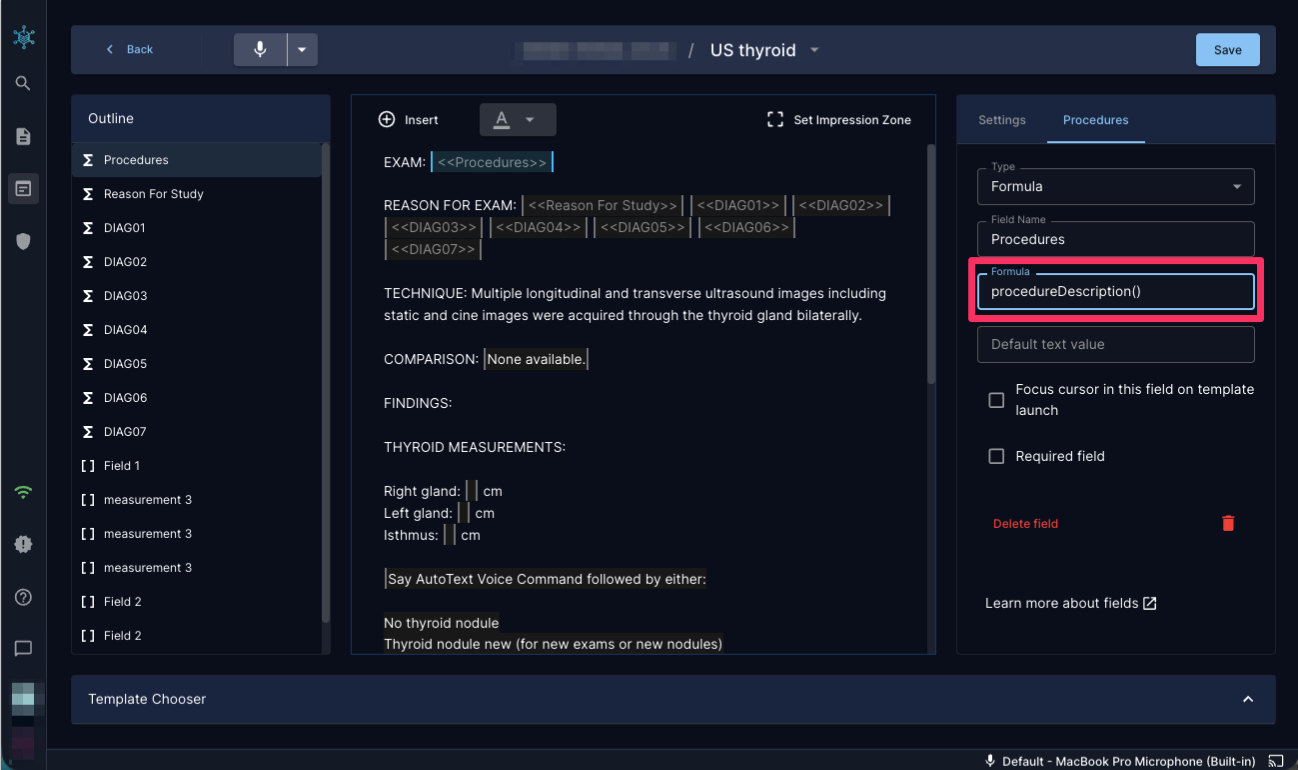Open the text color A dropdown
Screen dimensions: 1298x770
[x=517, y=120]
